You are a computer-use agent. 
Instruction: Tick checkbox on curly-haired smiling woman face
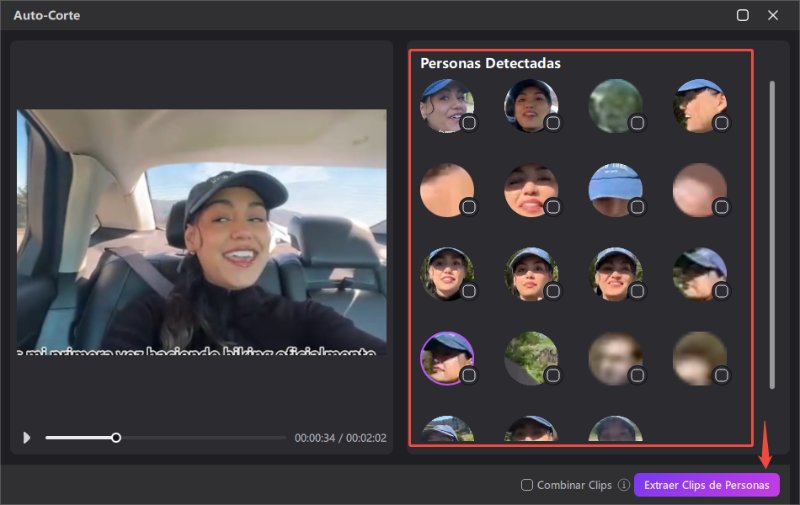pyautogui.click(x=469, y=123)
